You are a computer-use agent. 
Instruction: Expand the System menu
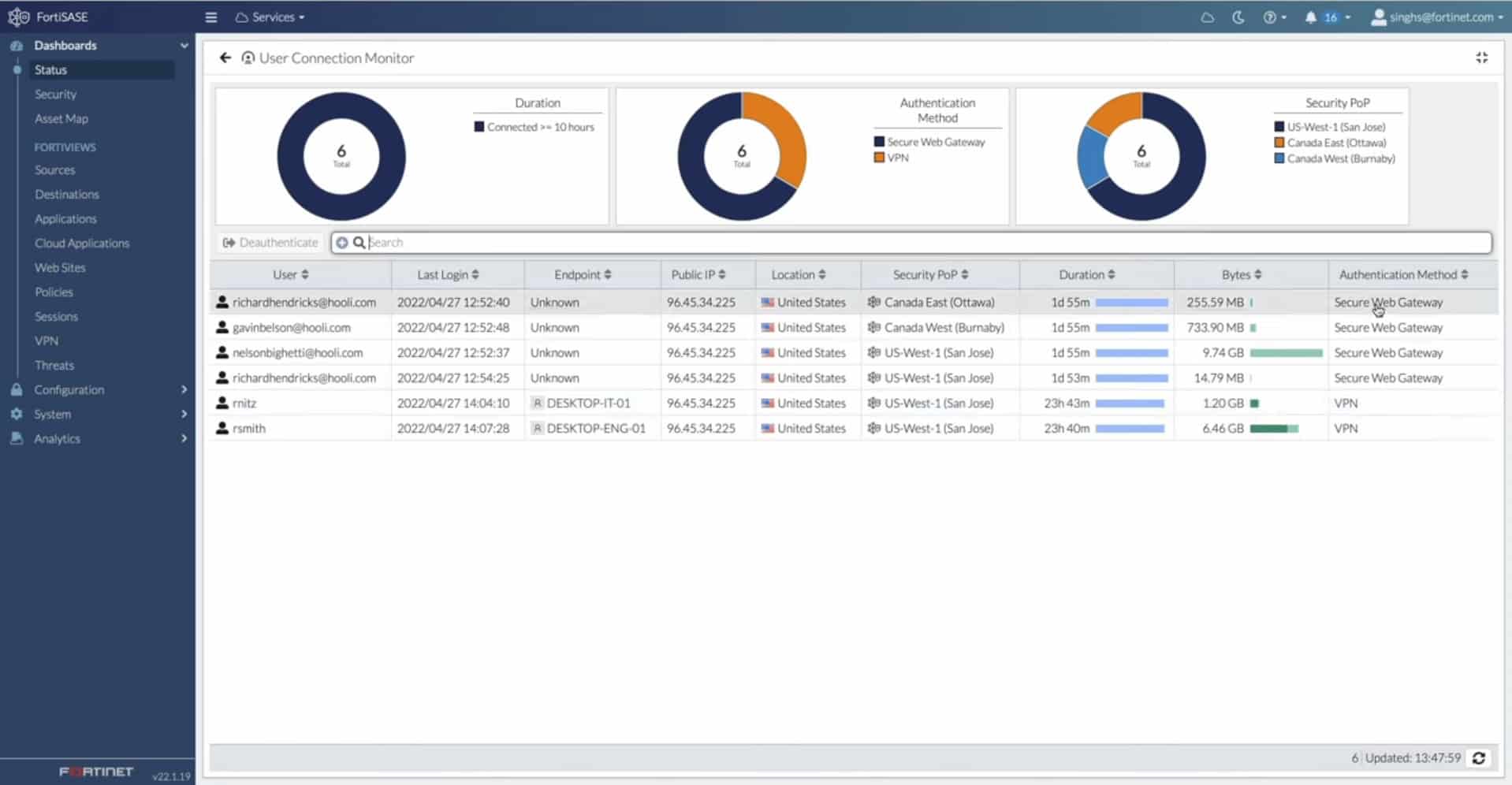98,414
